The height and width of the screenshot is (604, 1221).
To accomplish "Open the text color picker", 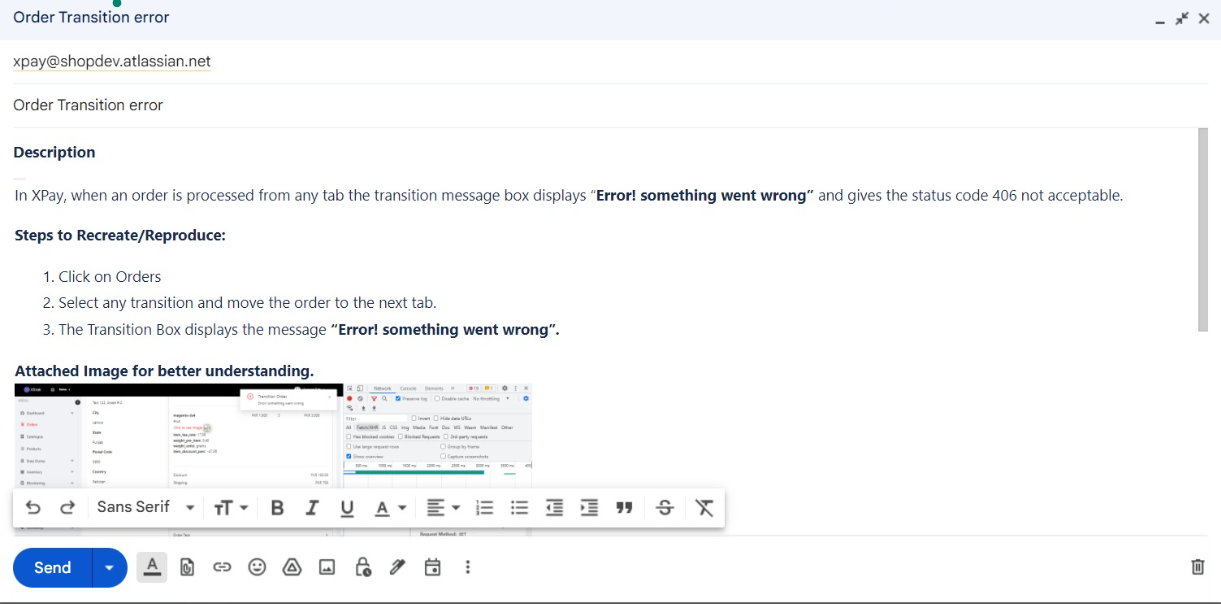I will tap(390, 508).
